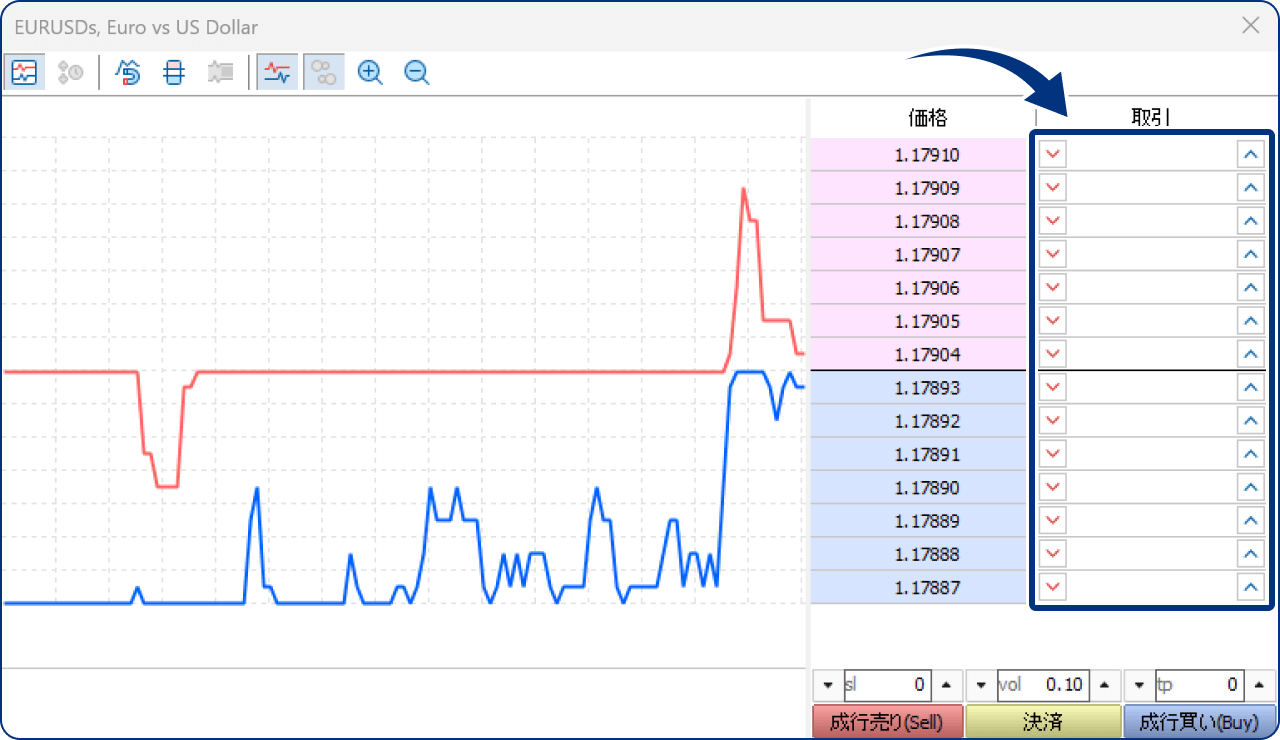The image size is (1280, 740).
Task: Click red down arrow at price 1.17904
Action: 1053,354
